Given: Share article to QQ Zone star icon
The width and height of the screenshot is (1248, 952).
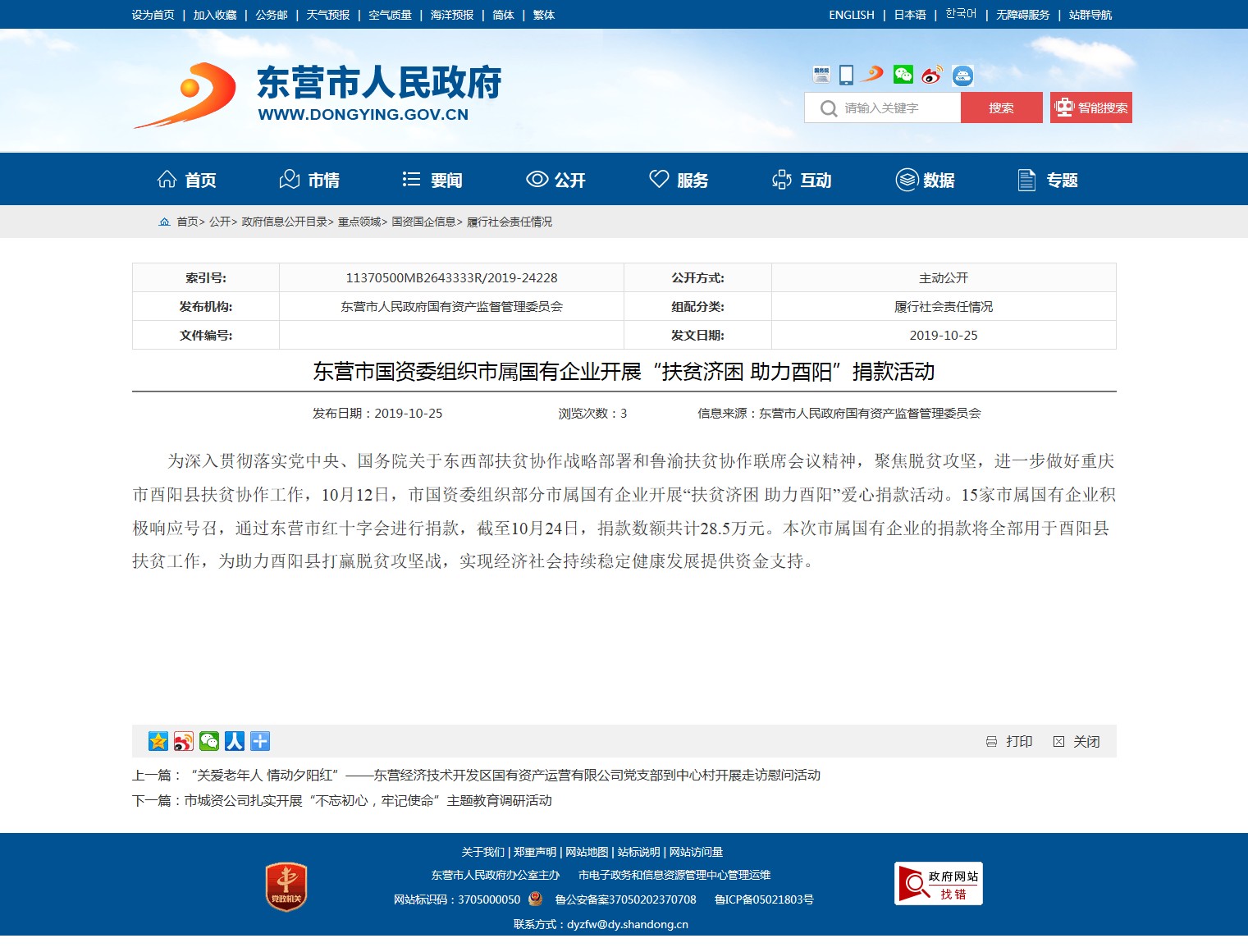Looking at the screenshot, I should coord(158,741).
